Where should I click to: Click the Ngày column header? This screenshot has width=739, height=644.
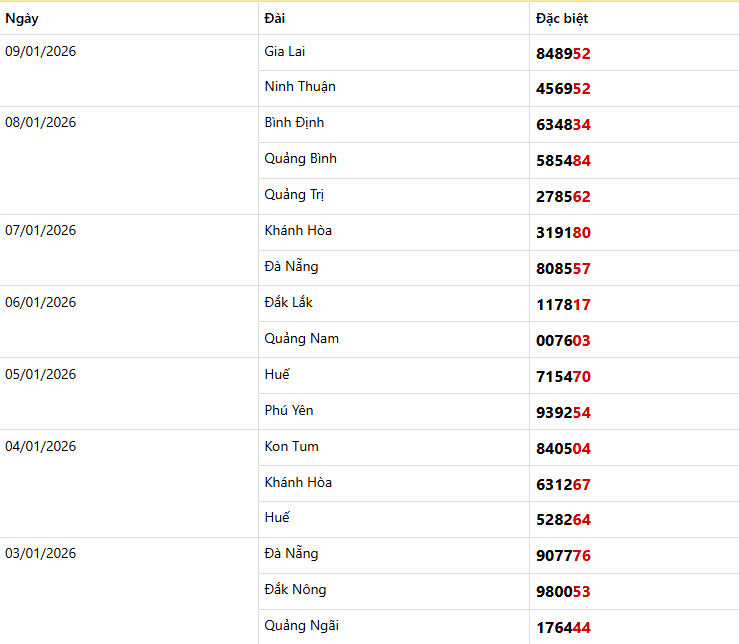[x=22, y=18]
